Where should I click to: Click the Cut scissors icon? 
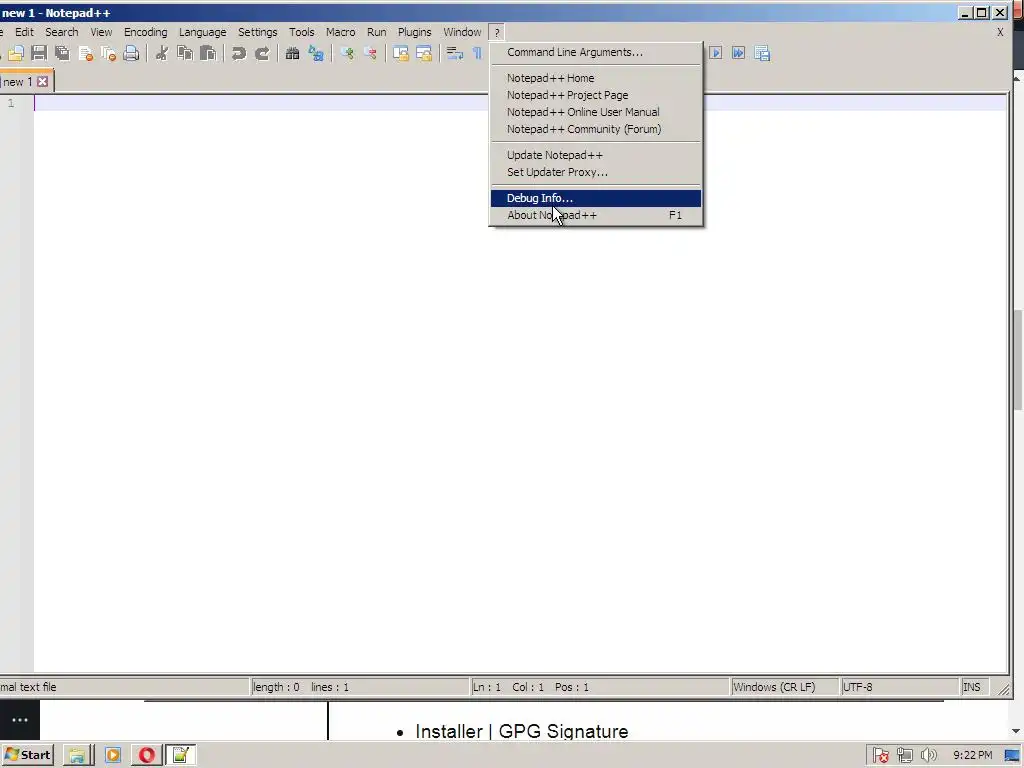[161, 54]
